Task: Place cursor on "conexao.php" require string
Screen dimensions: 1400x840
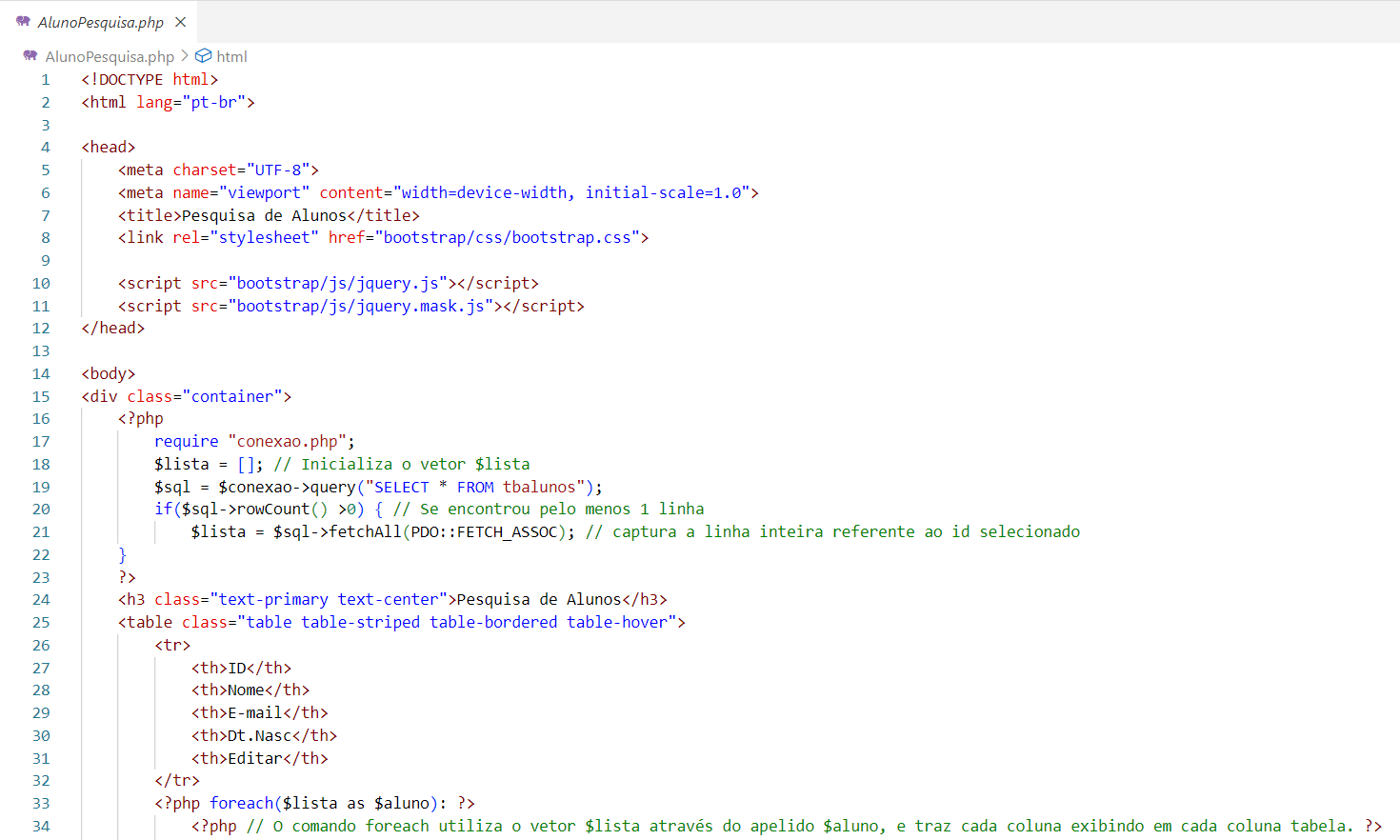Action: pyautogui.click(x=288, y=442)
